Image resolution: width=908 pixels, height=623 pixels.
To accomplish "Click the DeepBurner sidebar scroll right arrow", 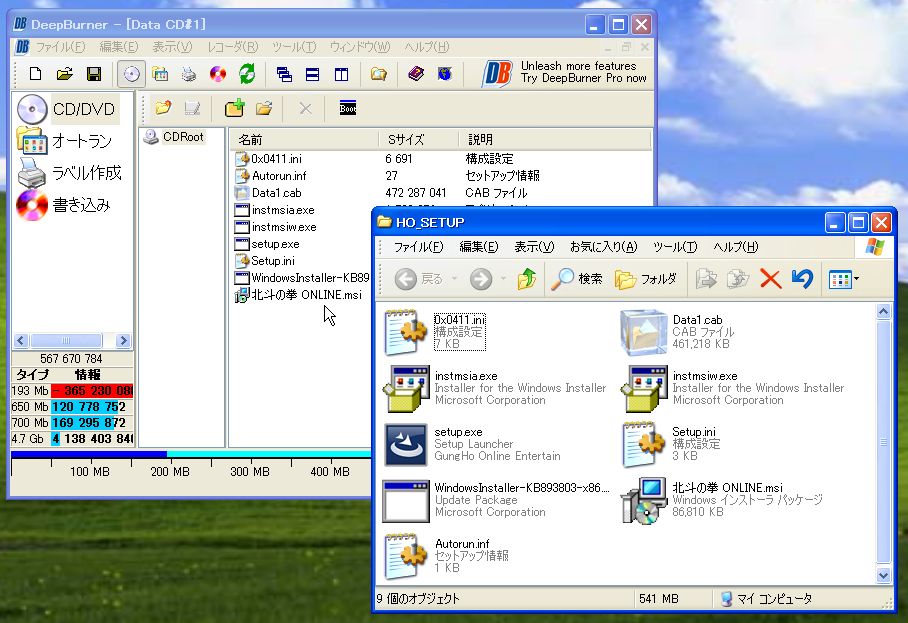I will tap(123, 340).
